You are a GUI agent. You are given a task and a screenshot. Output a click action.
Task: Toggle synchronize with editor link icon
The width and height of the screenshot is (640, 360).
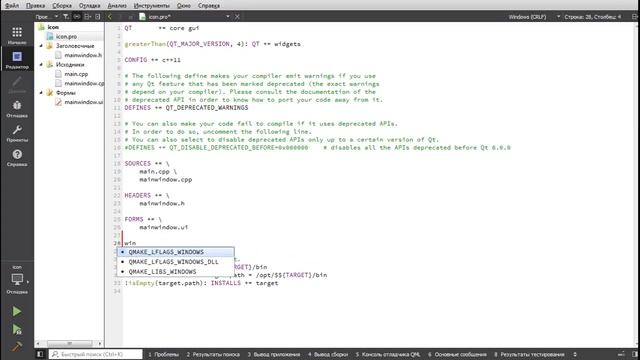(77, 17)
